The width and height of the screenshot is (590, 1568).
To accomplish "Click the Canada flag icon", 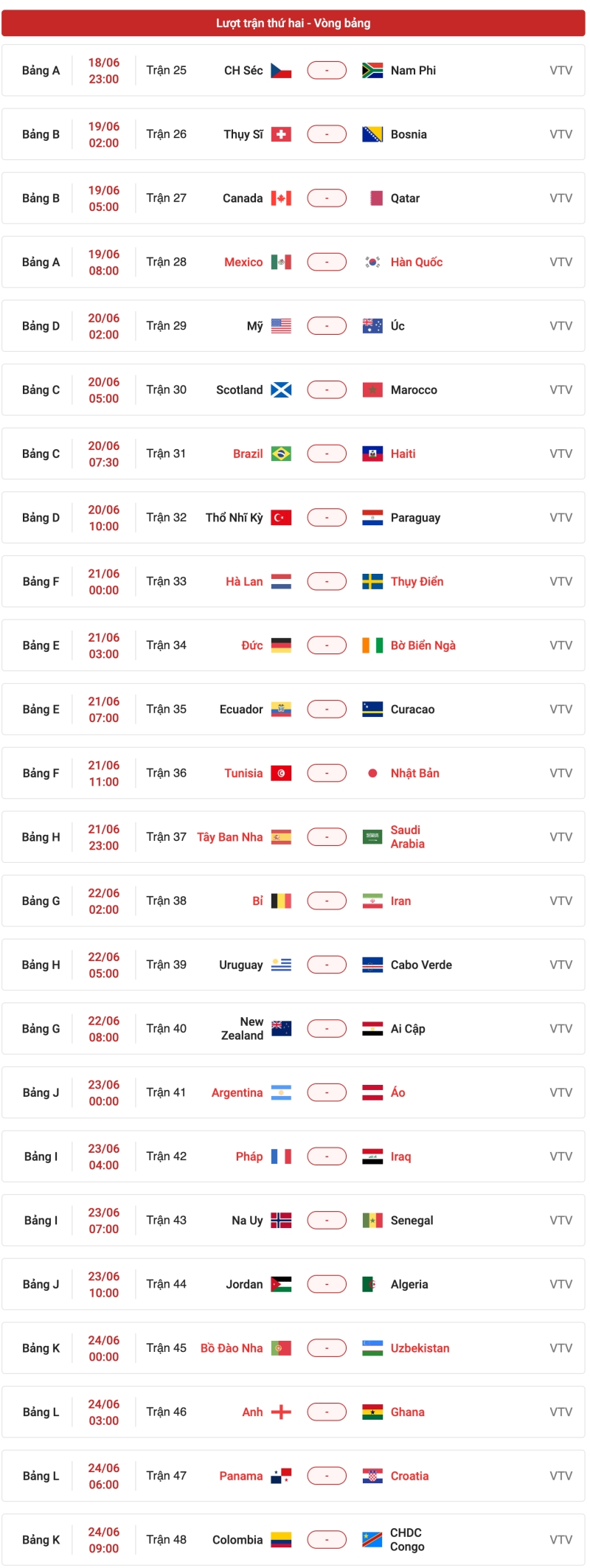I will 281,198.
